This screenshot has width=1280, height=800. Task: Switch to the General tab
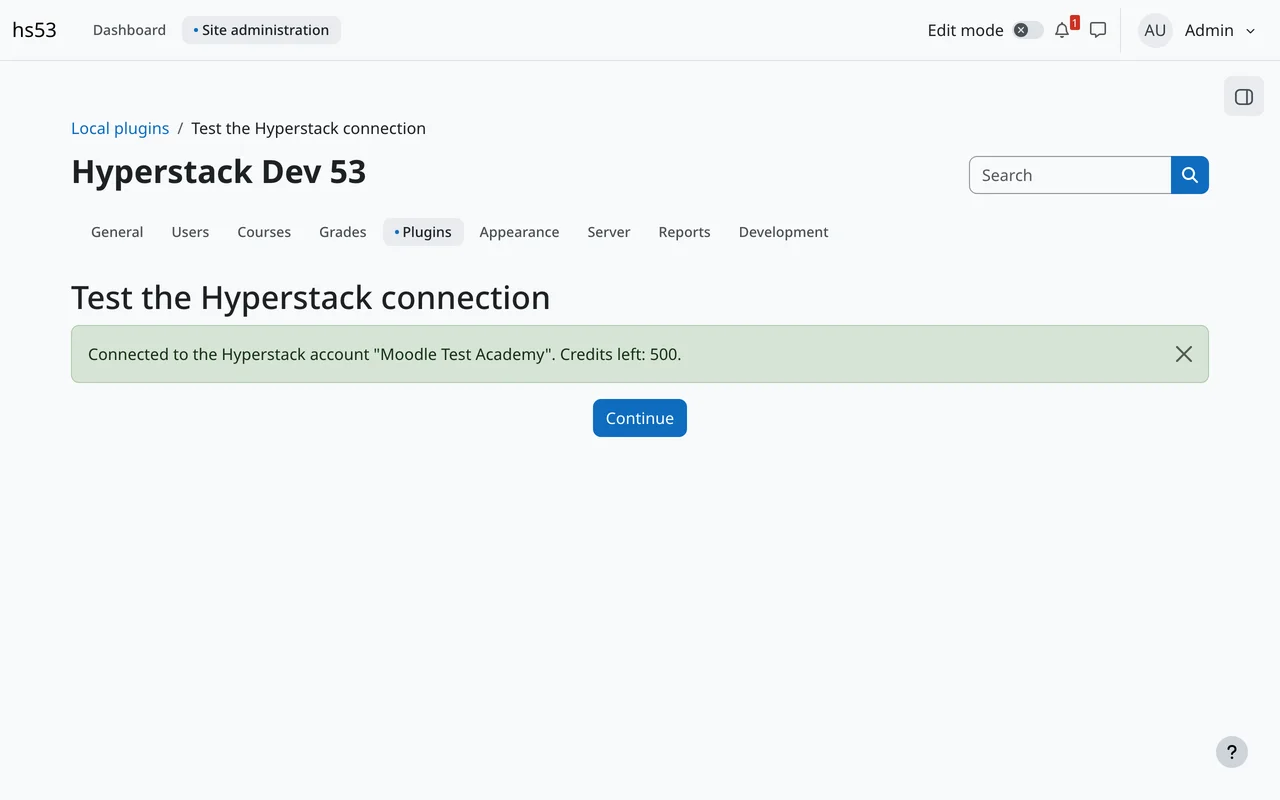117,232
